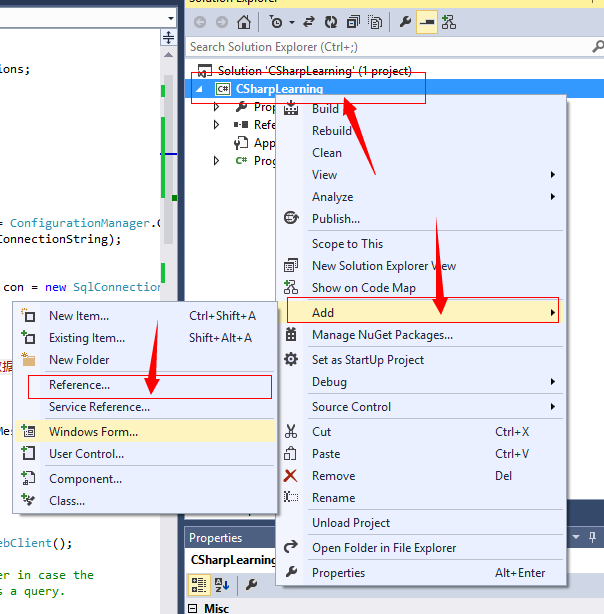This screenshot has height=614, width=604.
Task: Toggle Categorized view in Properties panel
Action: 199,585
